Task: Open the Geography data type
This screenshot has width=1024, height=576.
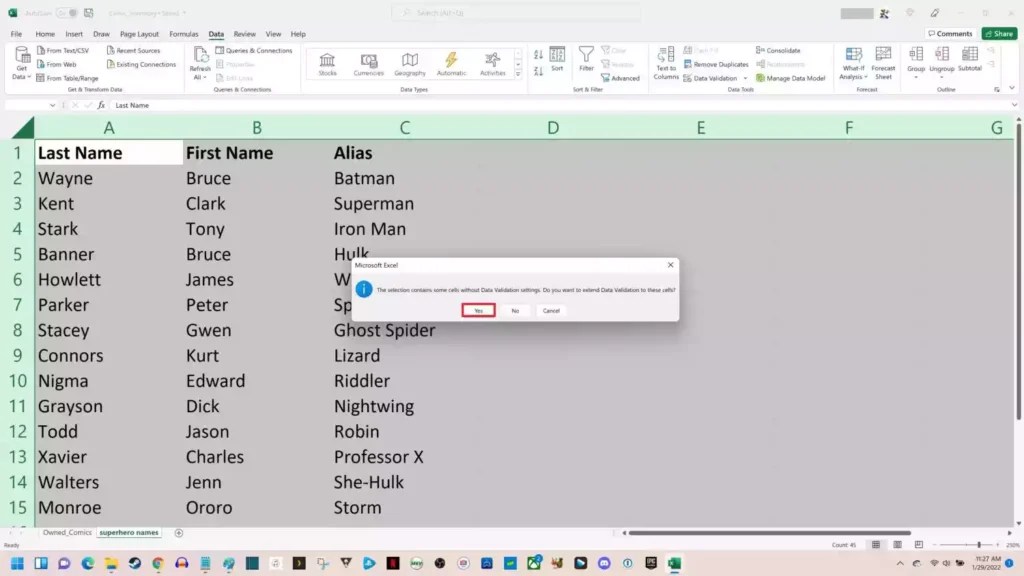Action: click(410, 63)
